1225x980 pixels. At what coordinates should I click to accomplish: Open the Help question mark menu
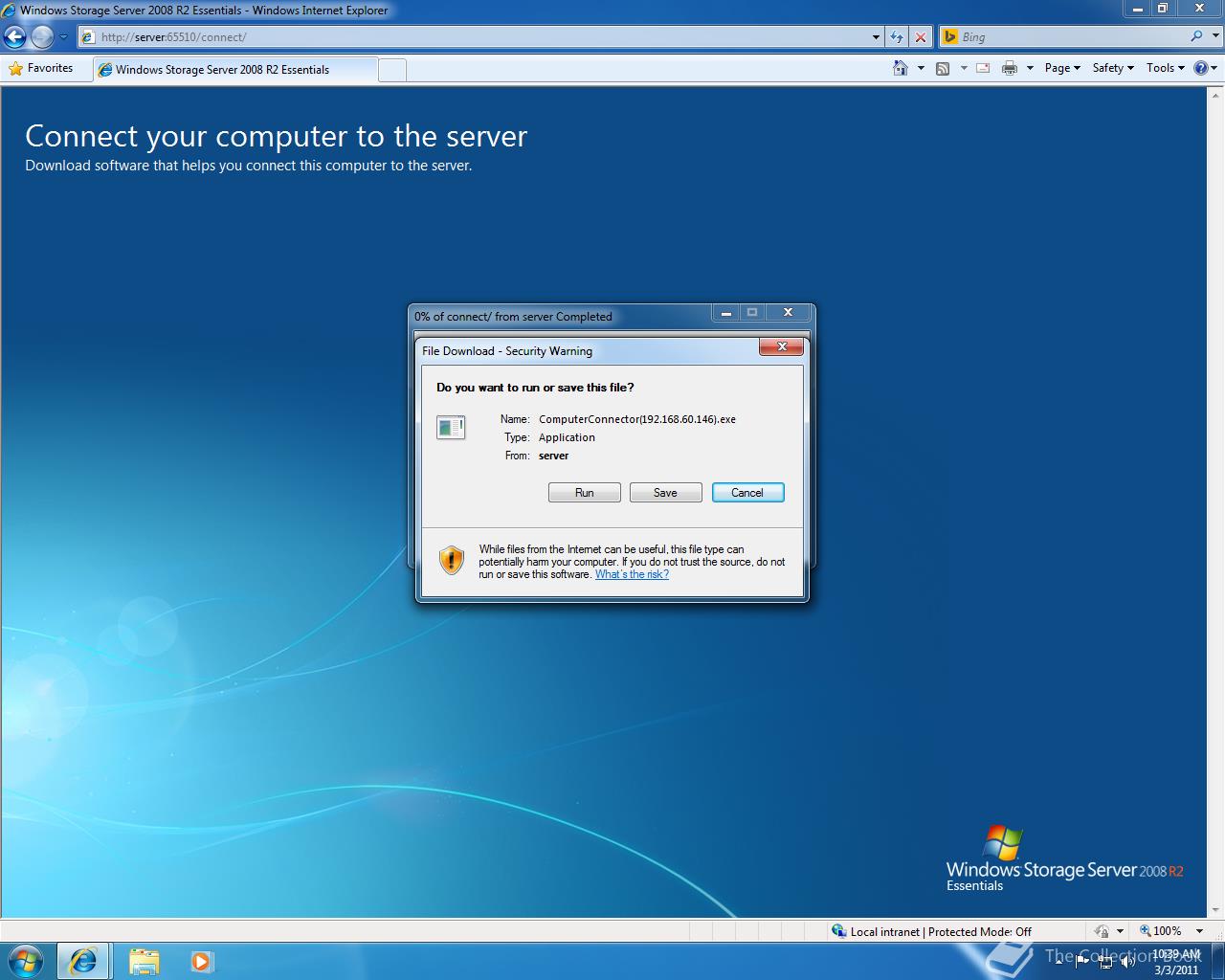click(1206, 68)
